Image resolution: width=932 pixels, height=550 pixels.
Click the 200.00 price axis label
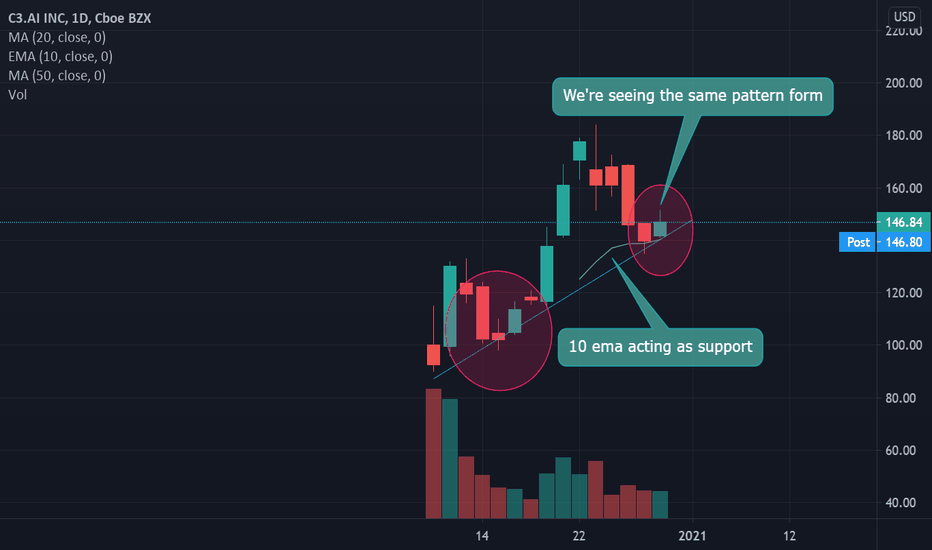click(903, 83)
